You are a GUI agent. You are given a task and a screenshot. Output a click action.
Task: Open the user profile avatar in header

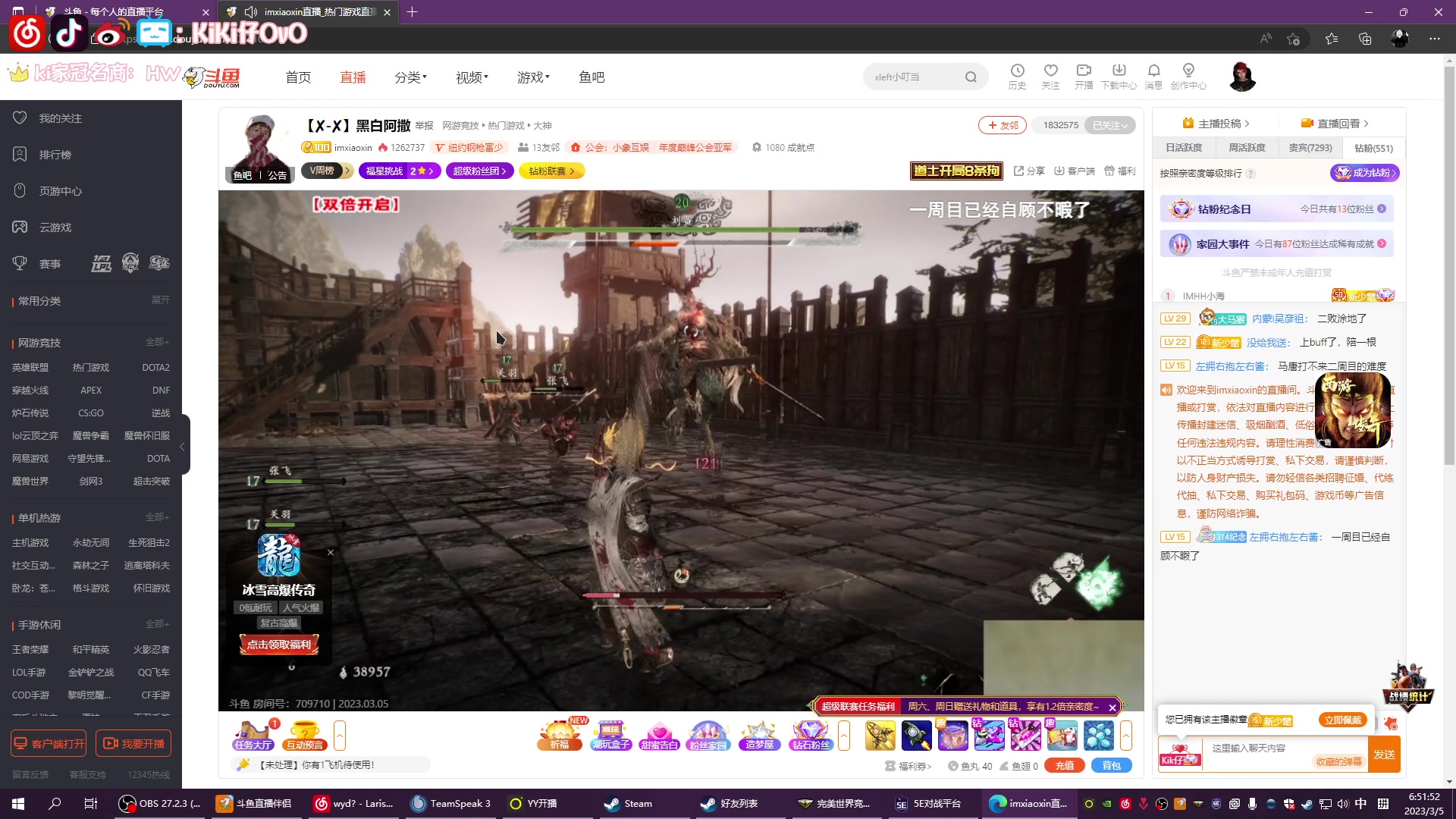[1242, 77]
